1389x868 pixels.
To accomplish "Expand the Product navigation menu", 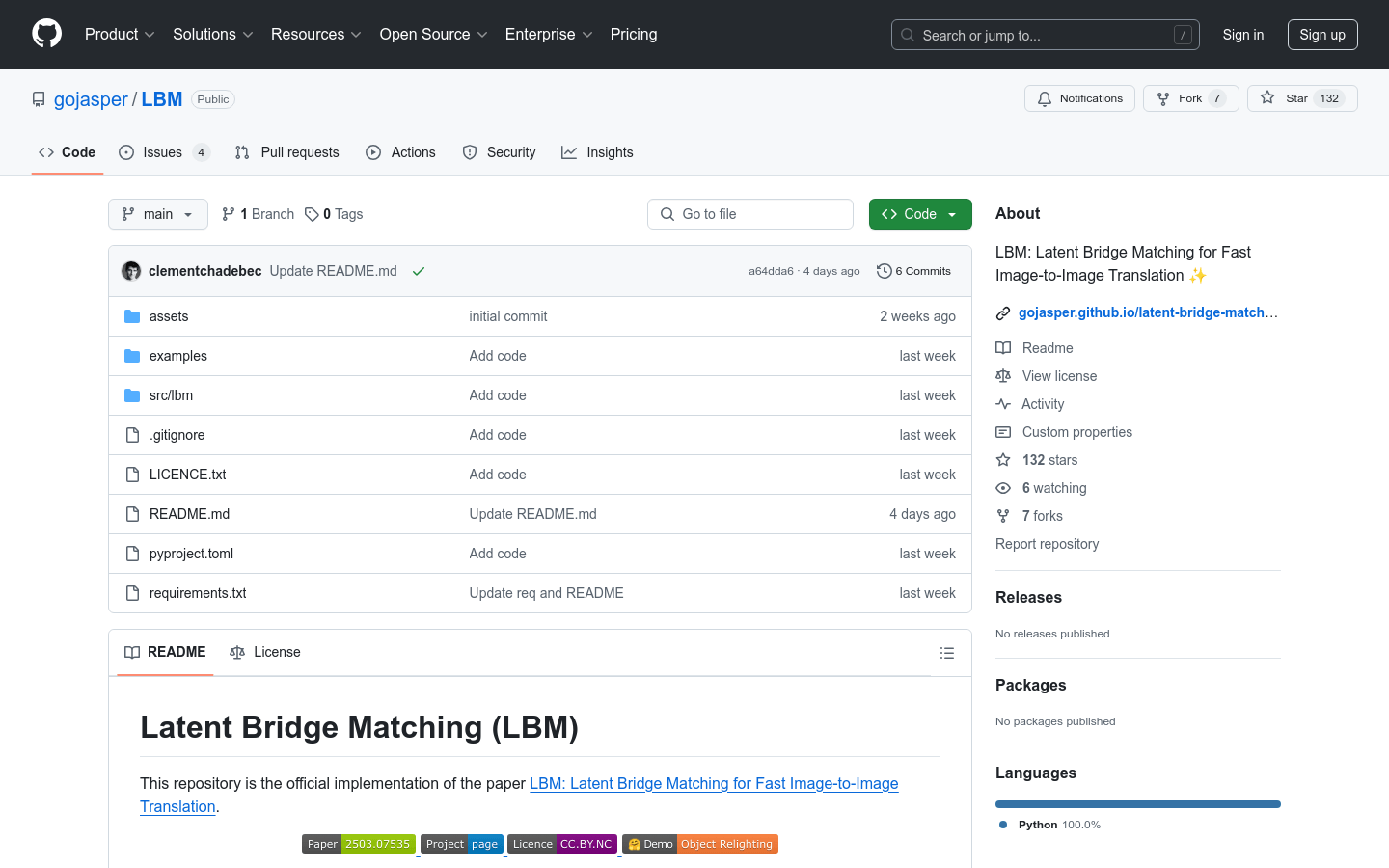I will pyautogui.click(x=120, y=35).
